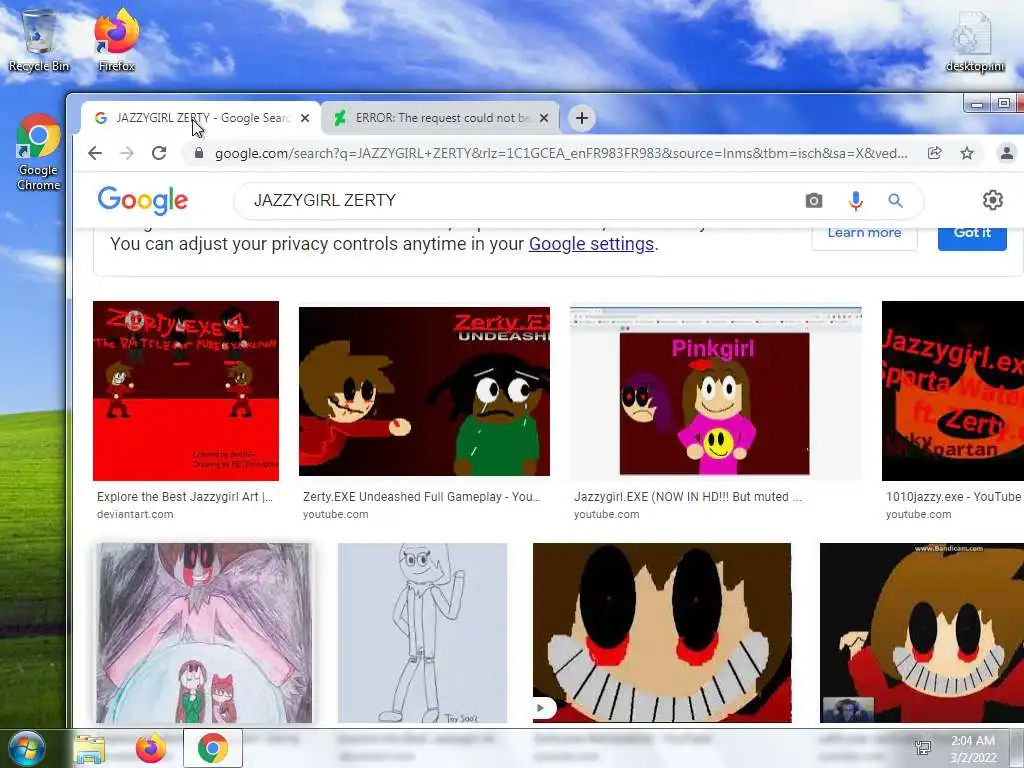Open Google quick settings gear

pyautogui.click(x=993, y=200)
